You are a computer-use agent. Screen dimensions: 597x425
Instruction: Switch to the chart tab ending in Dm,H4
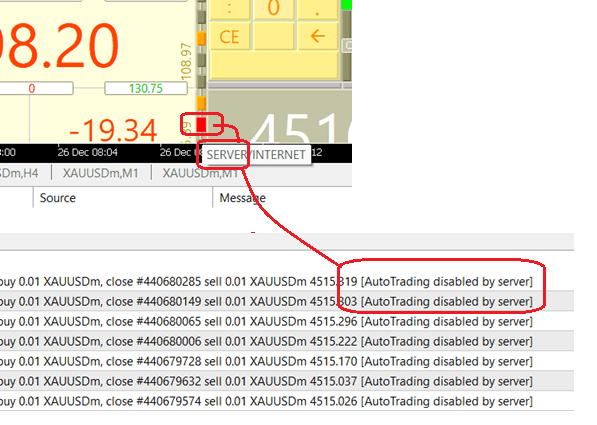click(19, 173)
